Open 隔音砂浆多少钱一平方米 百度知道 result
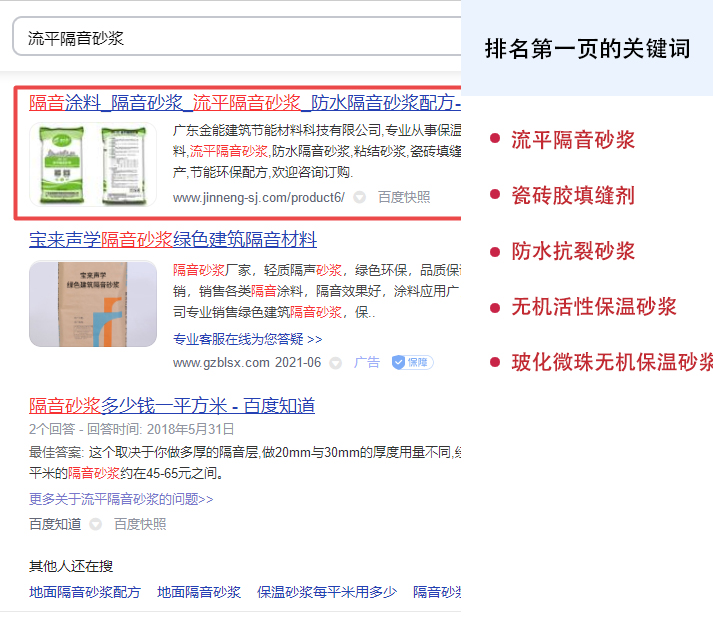713x637 pixels. pyautogui.click(x=172, y=405)
